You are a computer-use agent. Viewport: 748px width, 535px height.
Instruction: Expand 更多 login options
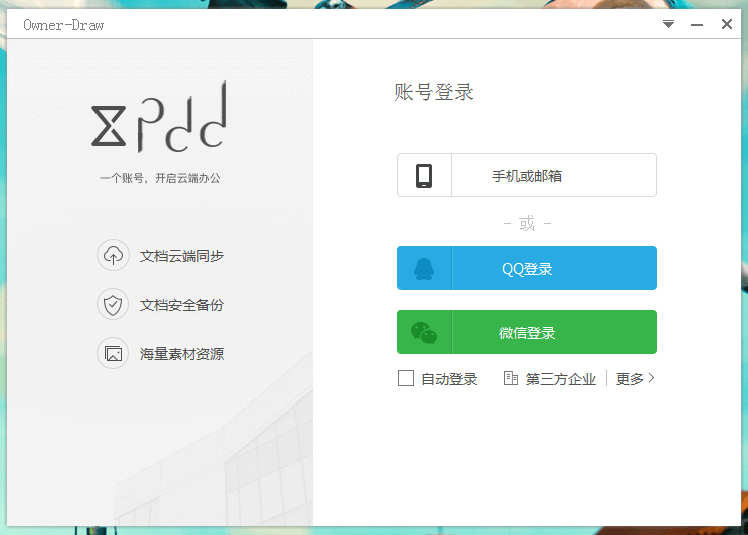pyautogui.click(x=635, y=379)
